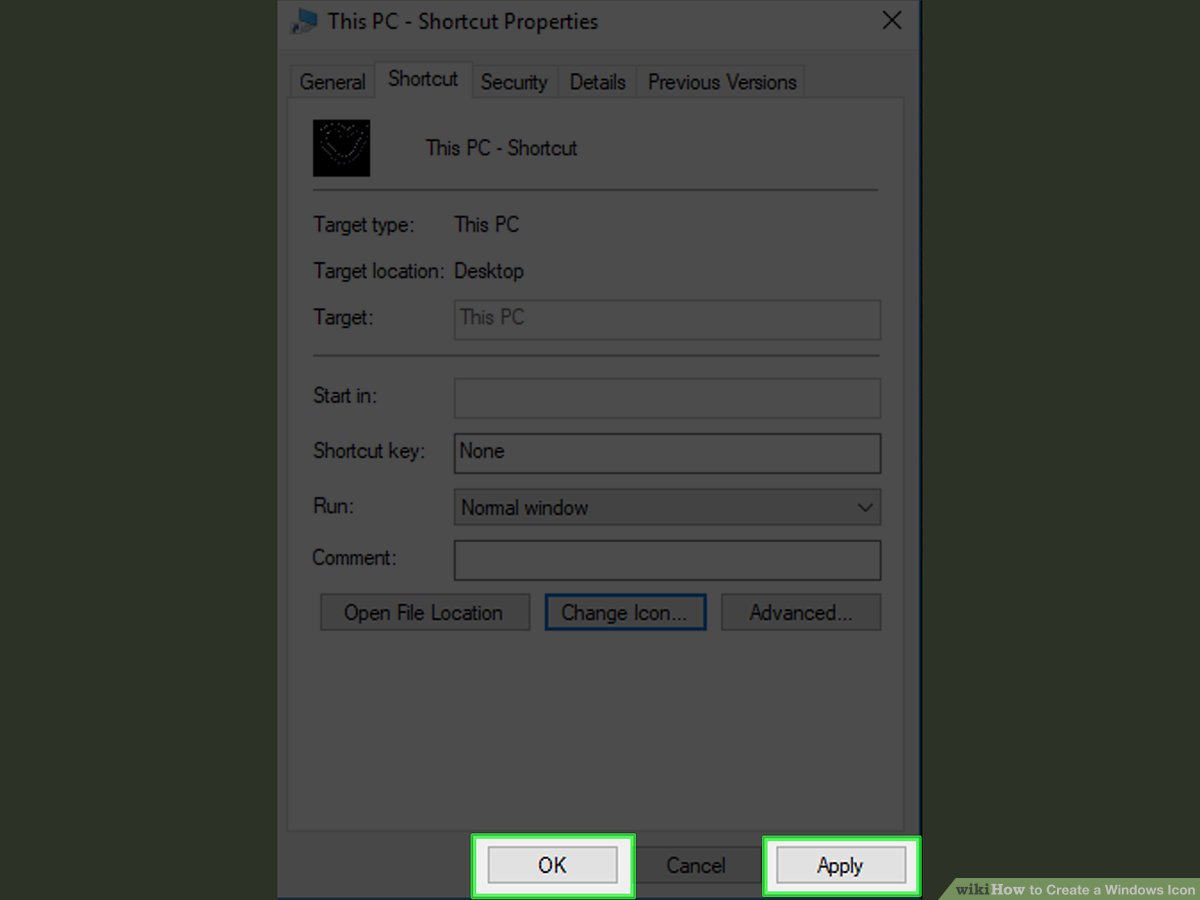Screen dimensions: 1200x900
Task: Click the grayed Target field showing This PC
Action: (667, 318)
